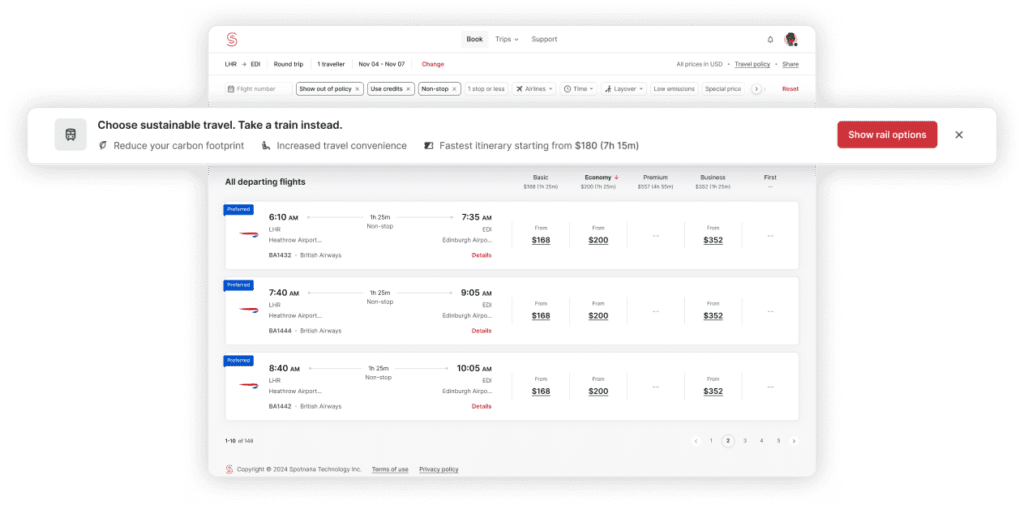Screen dimensions: 1024x505
Task: Remove the Show out of policy filter
Action: click(x=357, y=89)
